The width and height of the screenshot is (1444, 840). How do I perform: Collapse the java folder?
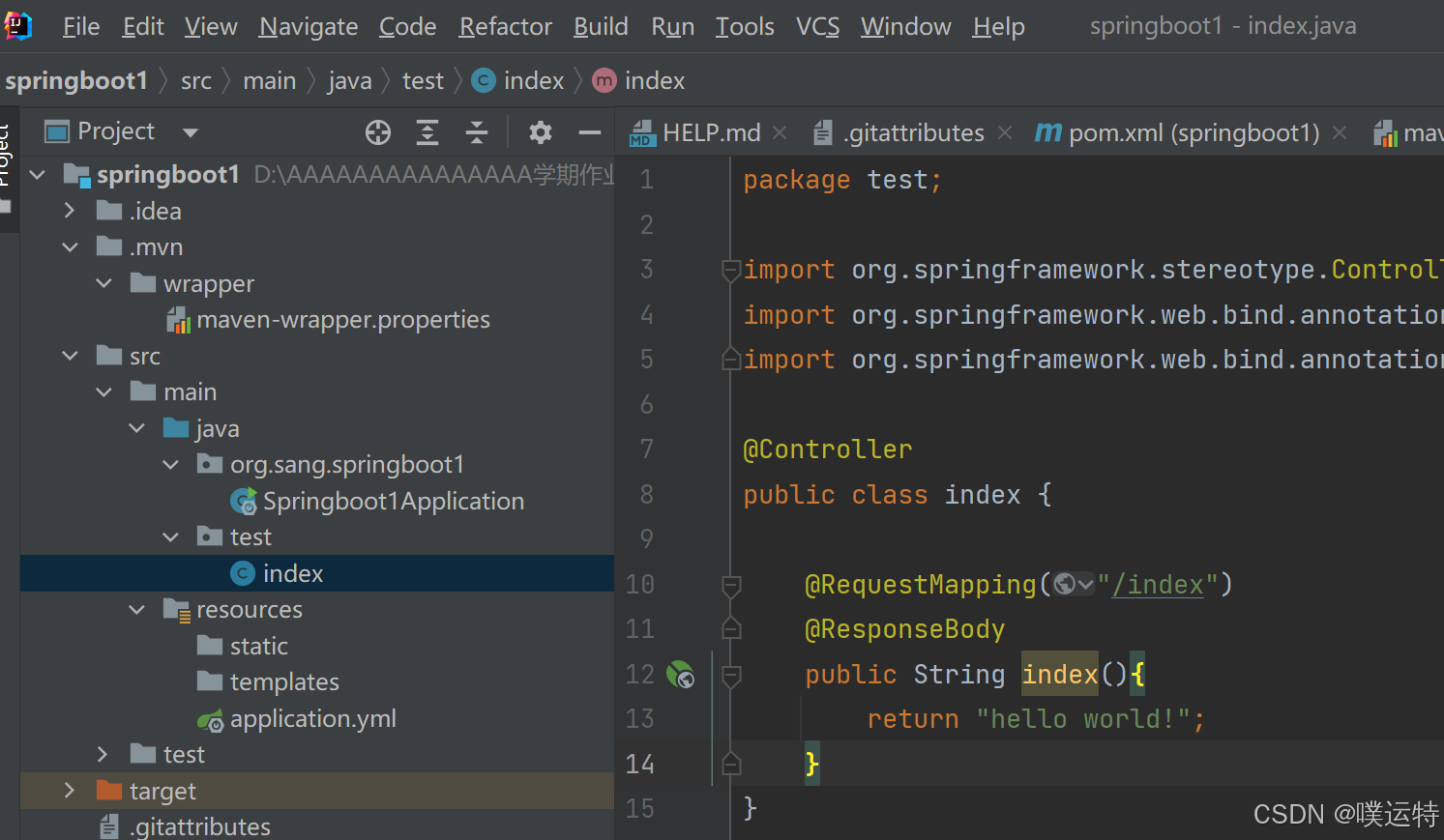136,428
